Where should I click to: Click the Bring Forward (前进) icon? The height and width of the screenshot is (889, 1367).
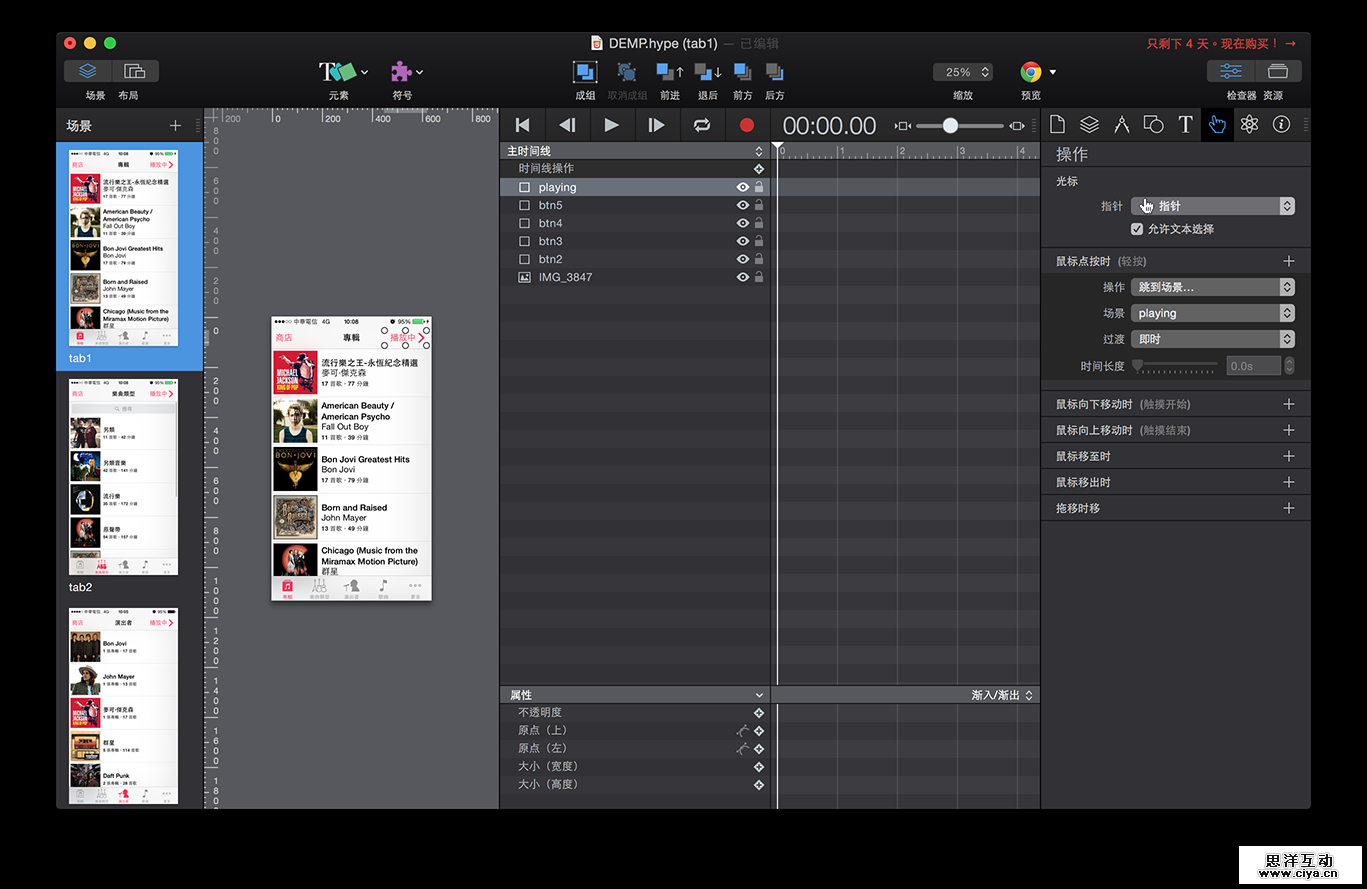tap(669, 72)
